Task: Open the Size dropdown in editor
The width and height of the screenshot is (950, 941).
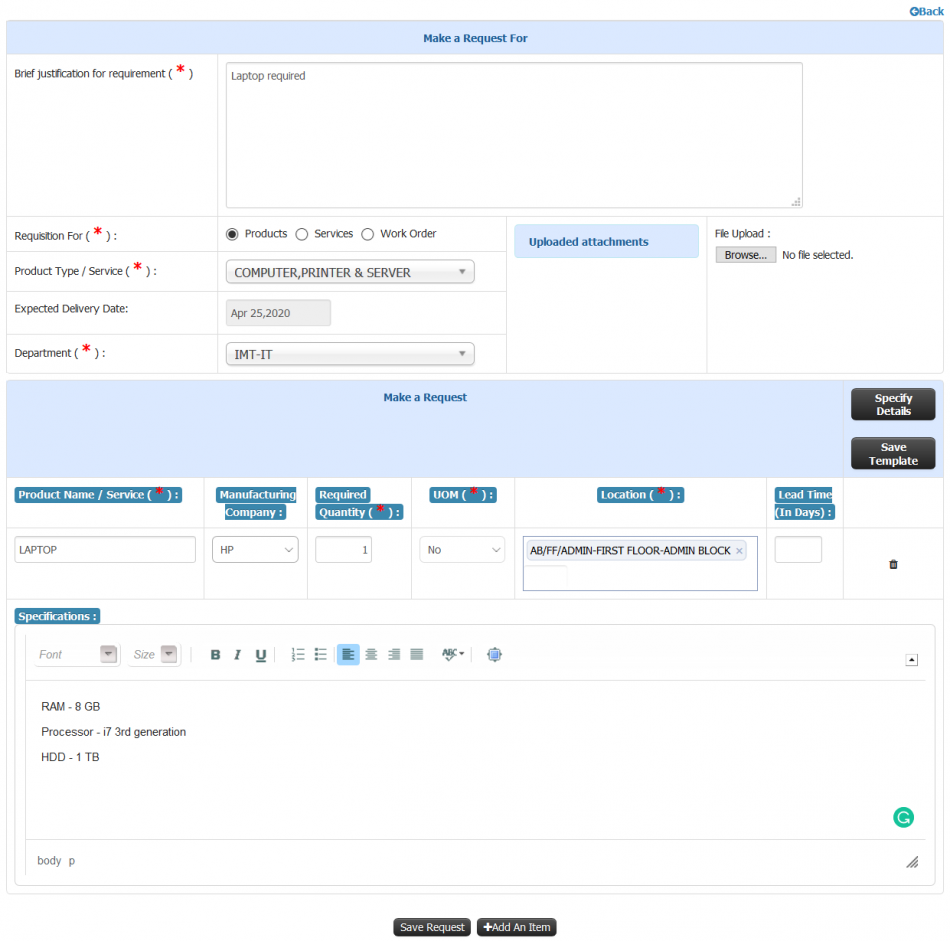Action: point(154,654)
